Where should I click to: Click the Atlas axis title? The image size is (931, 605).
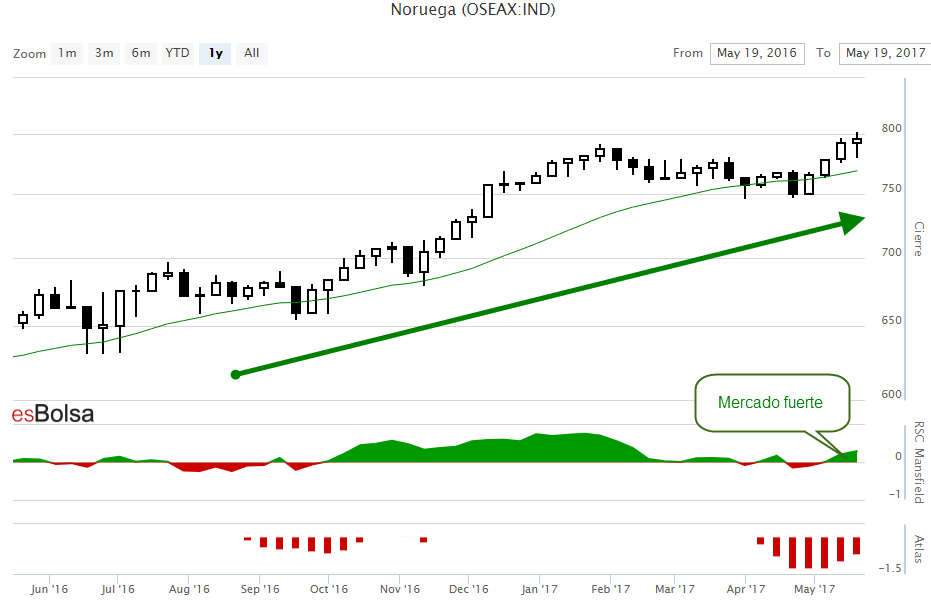pyautogui.click(x=919, y=549)
